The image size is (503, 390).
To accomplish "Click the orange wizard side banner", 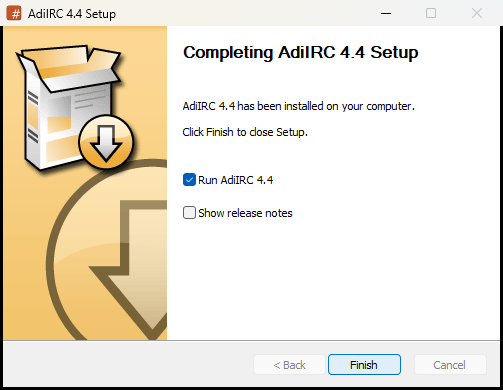I will [x=85, y=183].
